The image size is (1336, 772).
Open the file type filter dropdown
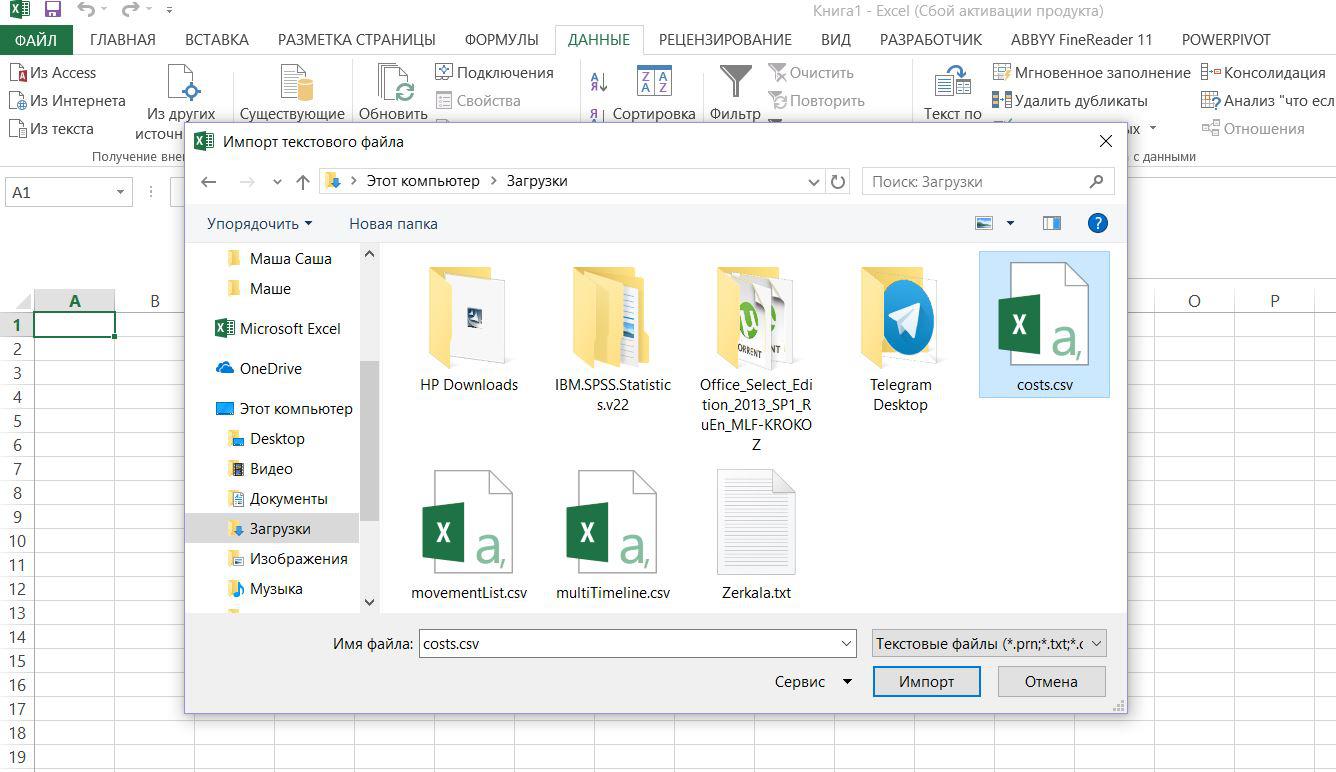coord(989,644)
